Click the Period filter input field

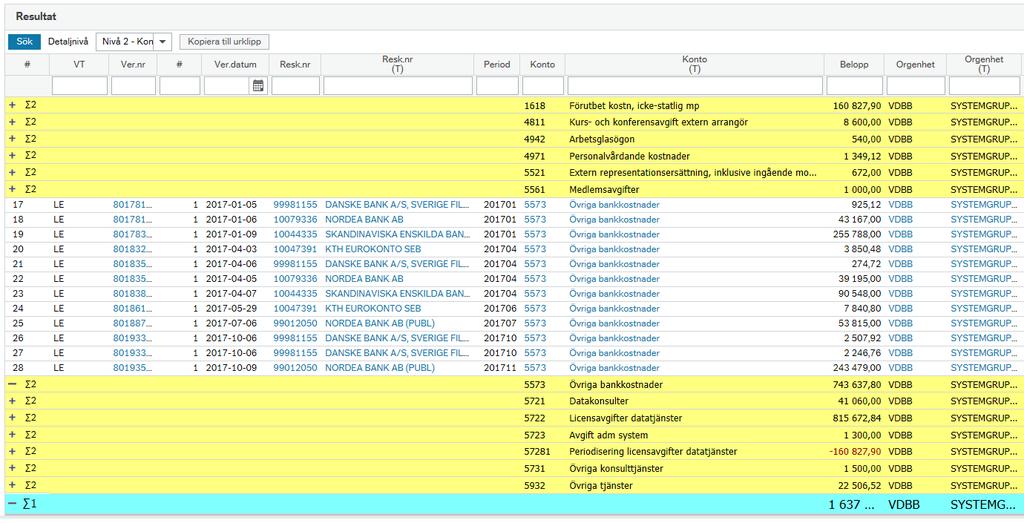tap(497, 86)
